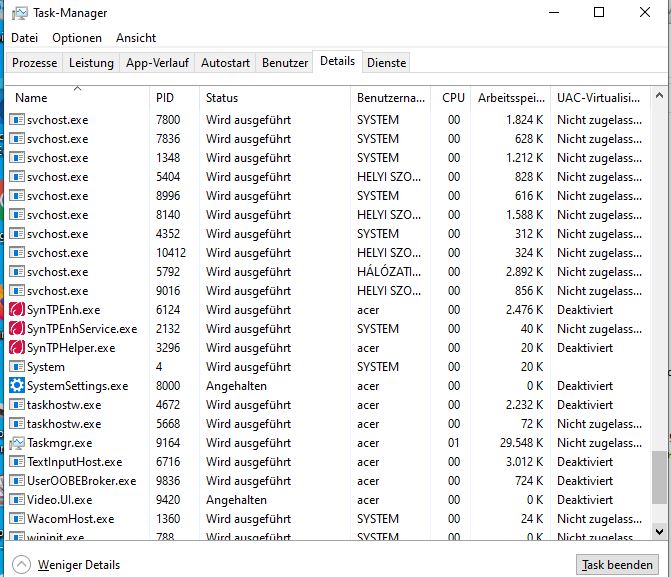Click the Deaktiviert cell of SynTPEnh.exe
This screenshot has width=671, height=577.
[585, 309]
